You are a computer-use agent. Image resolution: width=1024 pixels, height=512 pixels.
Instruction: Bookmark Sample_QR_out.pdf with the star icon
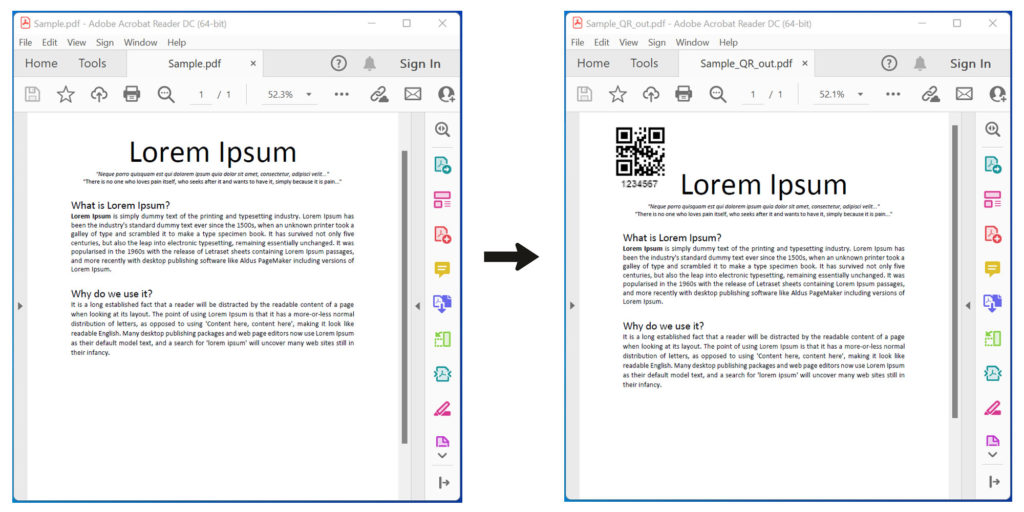pos(618,94)
